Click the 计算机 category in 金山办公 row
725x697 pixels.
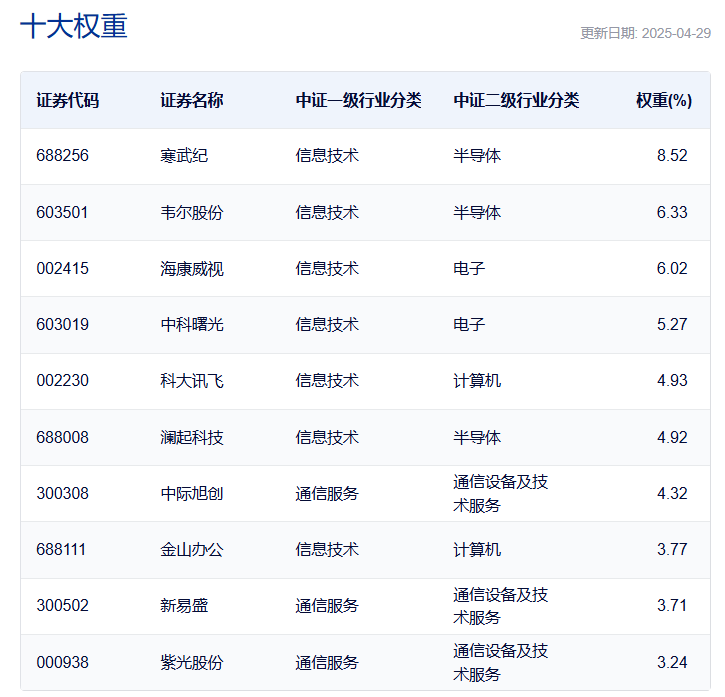coord(477,549)
